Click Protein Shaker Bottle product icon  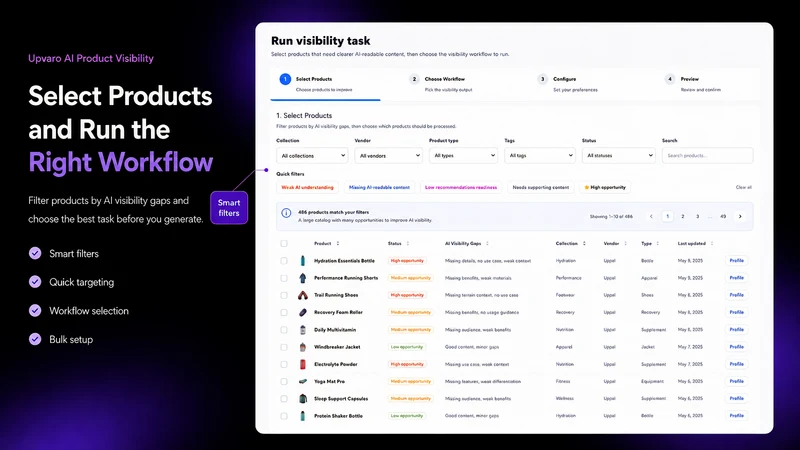point(303,416)
